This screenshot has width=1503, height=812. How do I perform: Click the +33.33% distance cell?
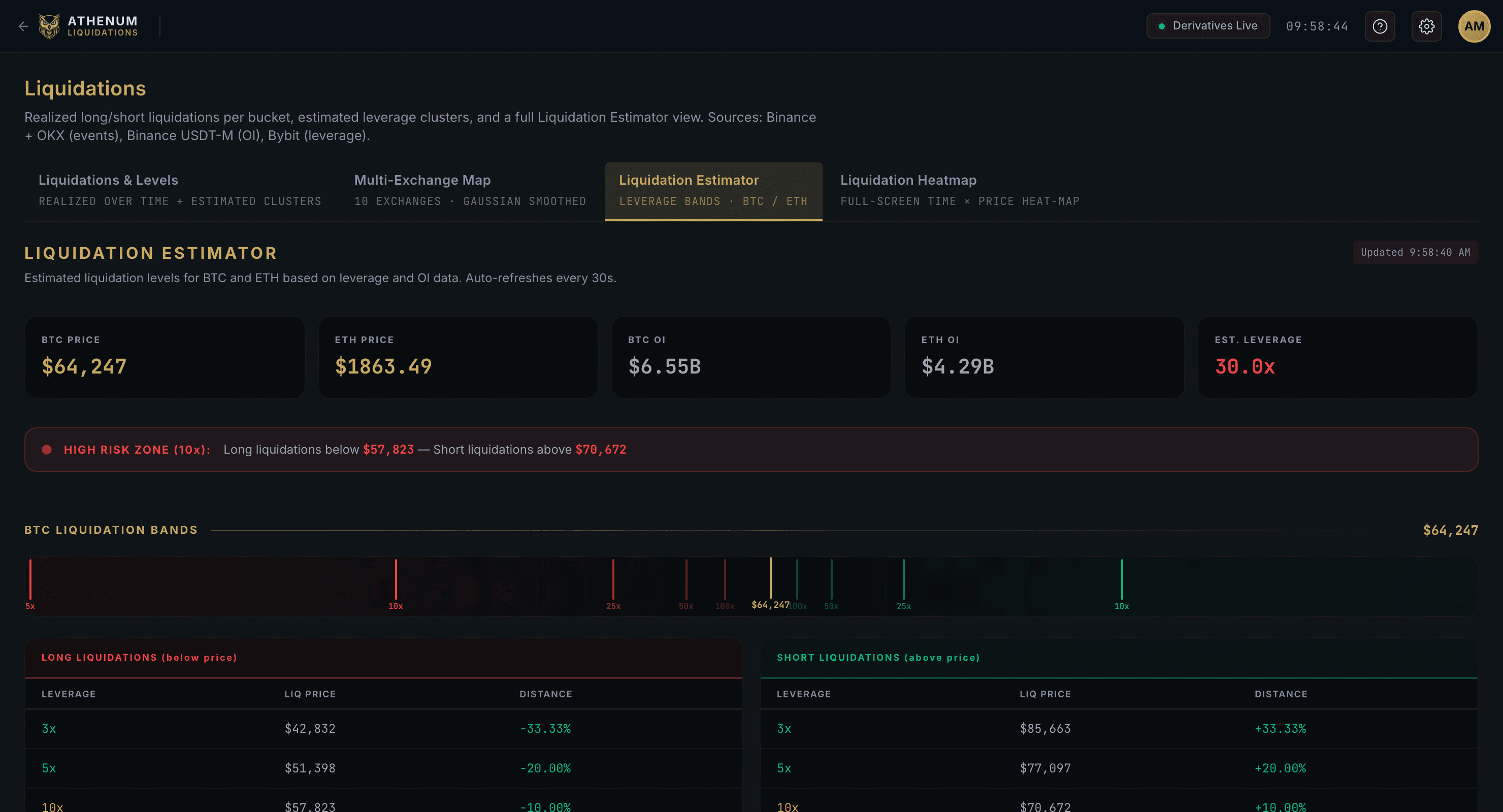click(1281, 729)
